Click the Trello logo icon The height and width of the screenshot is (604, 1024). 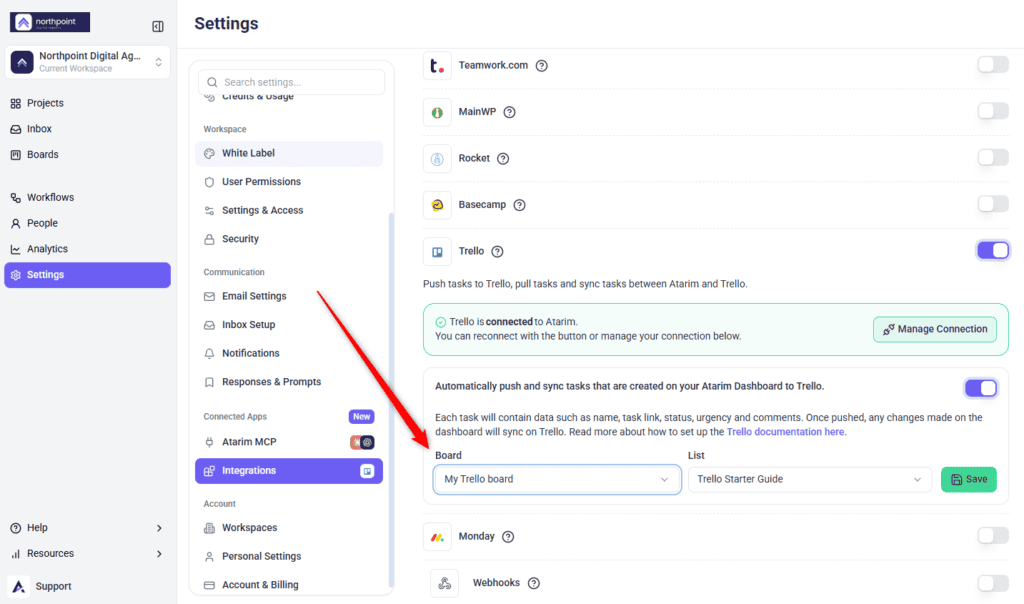(437, 251)
